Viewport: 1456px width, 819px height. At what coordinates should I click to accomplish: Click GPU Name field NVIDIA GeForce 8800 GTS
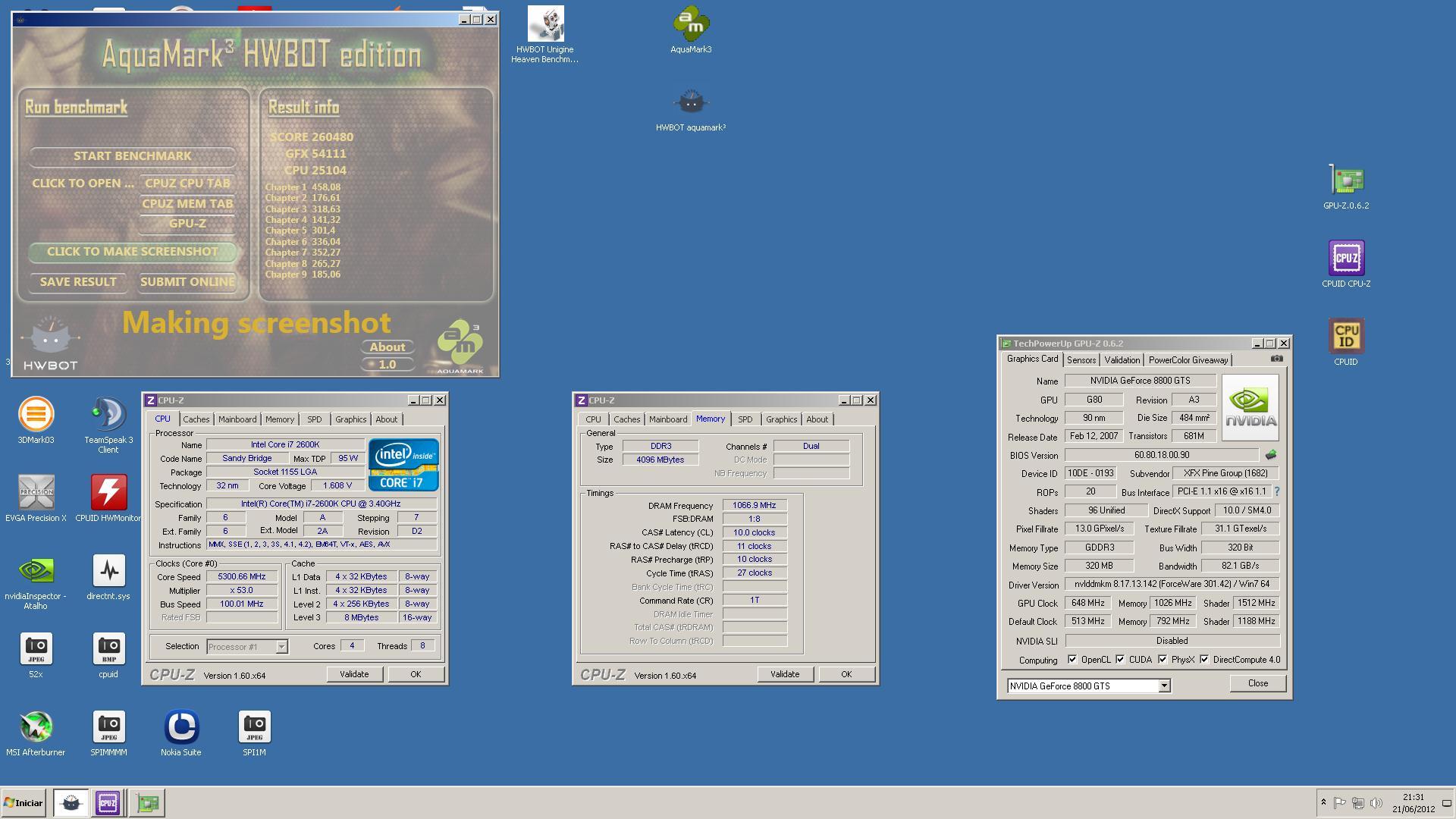tap(1141, 381)
